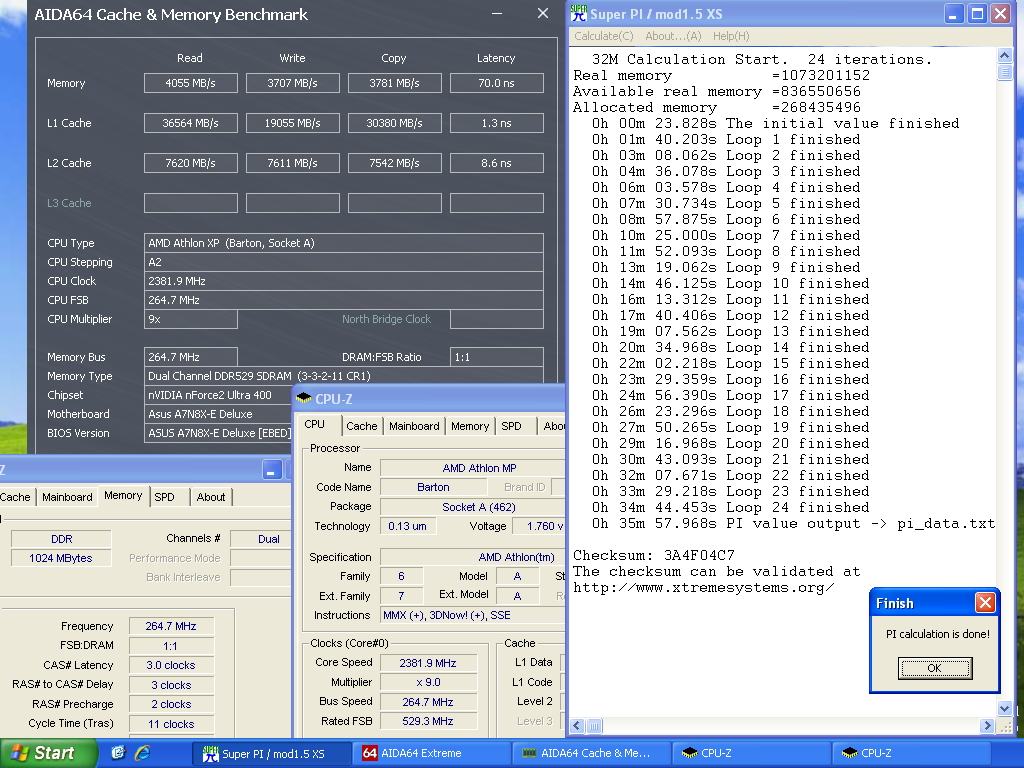Click the L2 Cache Latency value 8.6 ns
Screen dimensions: 1024x768
(x=496, y=163)
